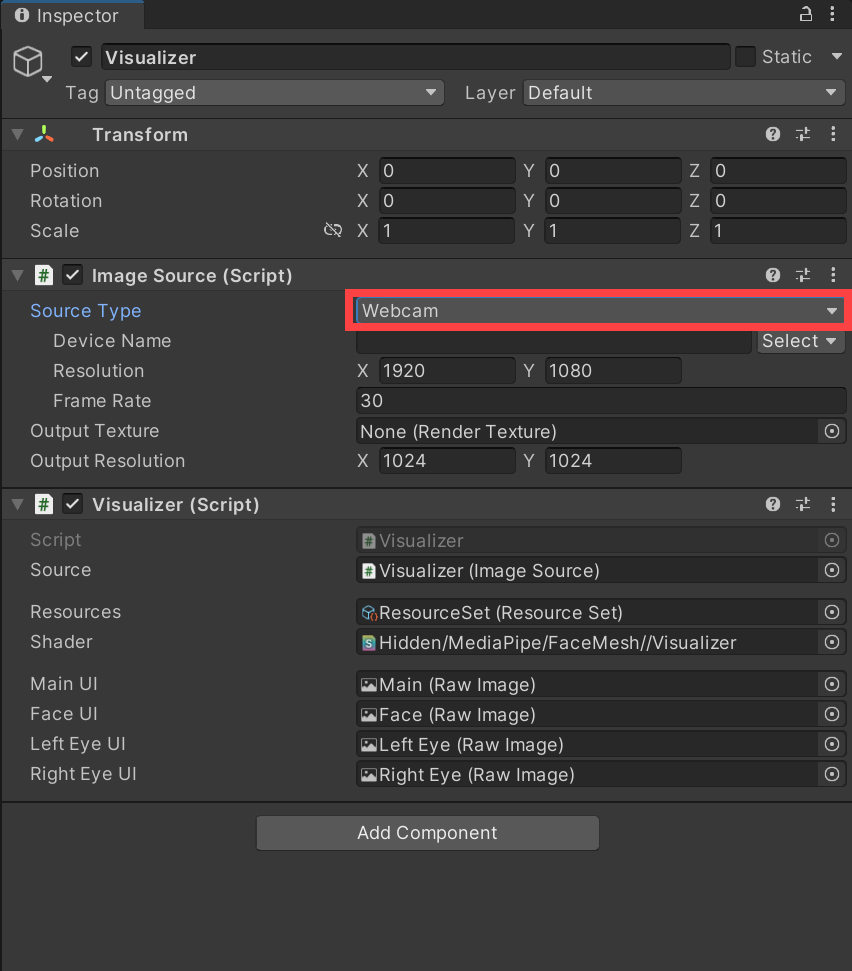Click the Frame Rate label
The height and width of the screenshot is (971, 852).
tap(102, 401)
